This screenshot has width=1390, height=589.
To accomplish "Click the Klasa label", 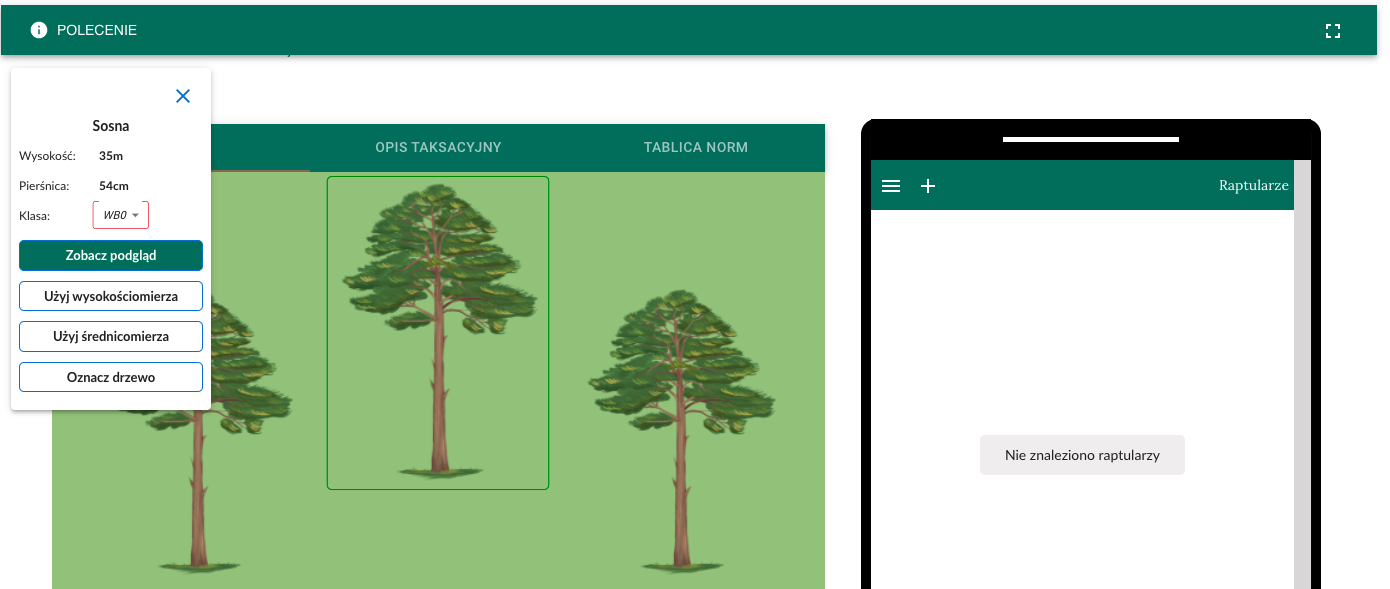I will (35, 215).
